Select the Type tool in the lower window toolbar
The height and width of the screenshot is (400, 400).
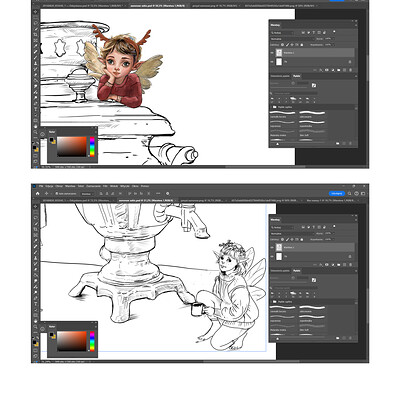(x=36, y=303)
